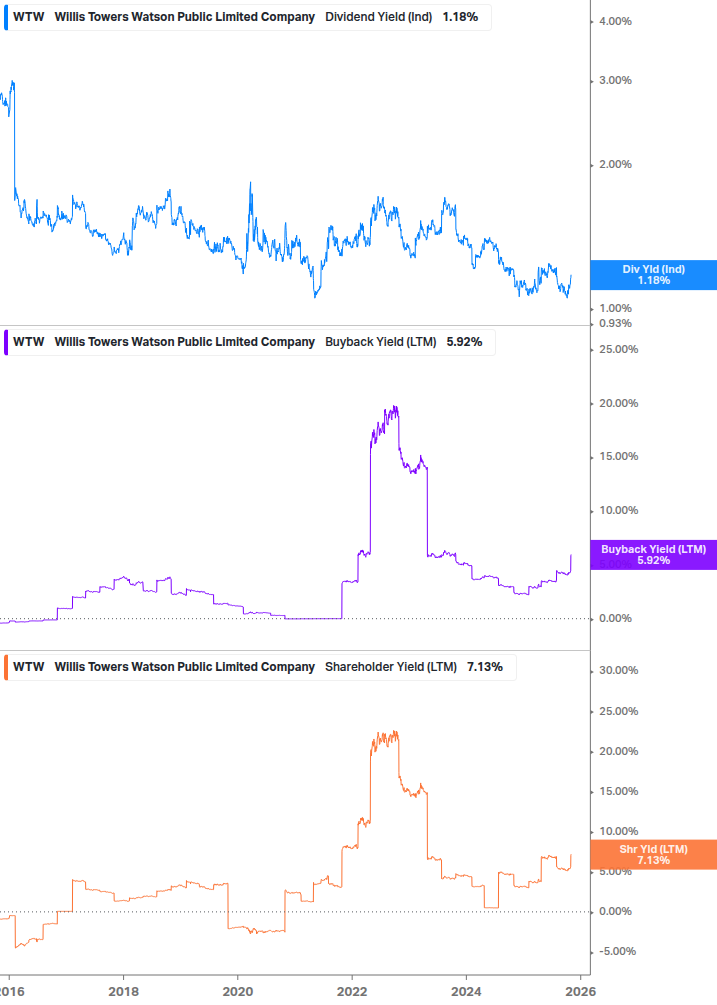Click the 30.00% tick on shareholder yield axis
717x1005 pixels.
[x=618, y=670]
